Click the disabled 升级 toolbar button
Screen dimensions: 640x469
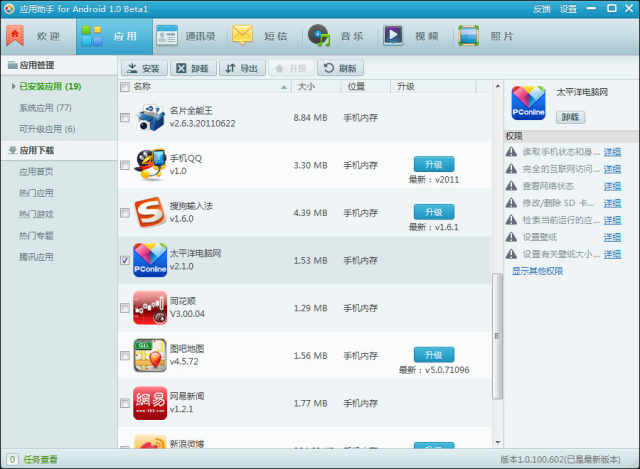click(291, 68)
